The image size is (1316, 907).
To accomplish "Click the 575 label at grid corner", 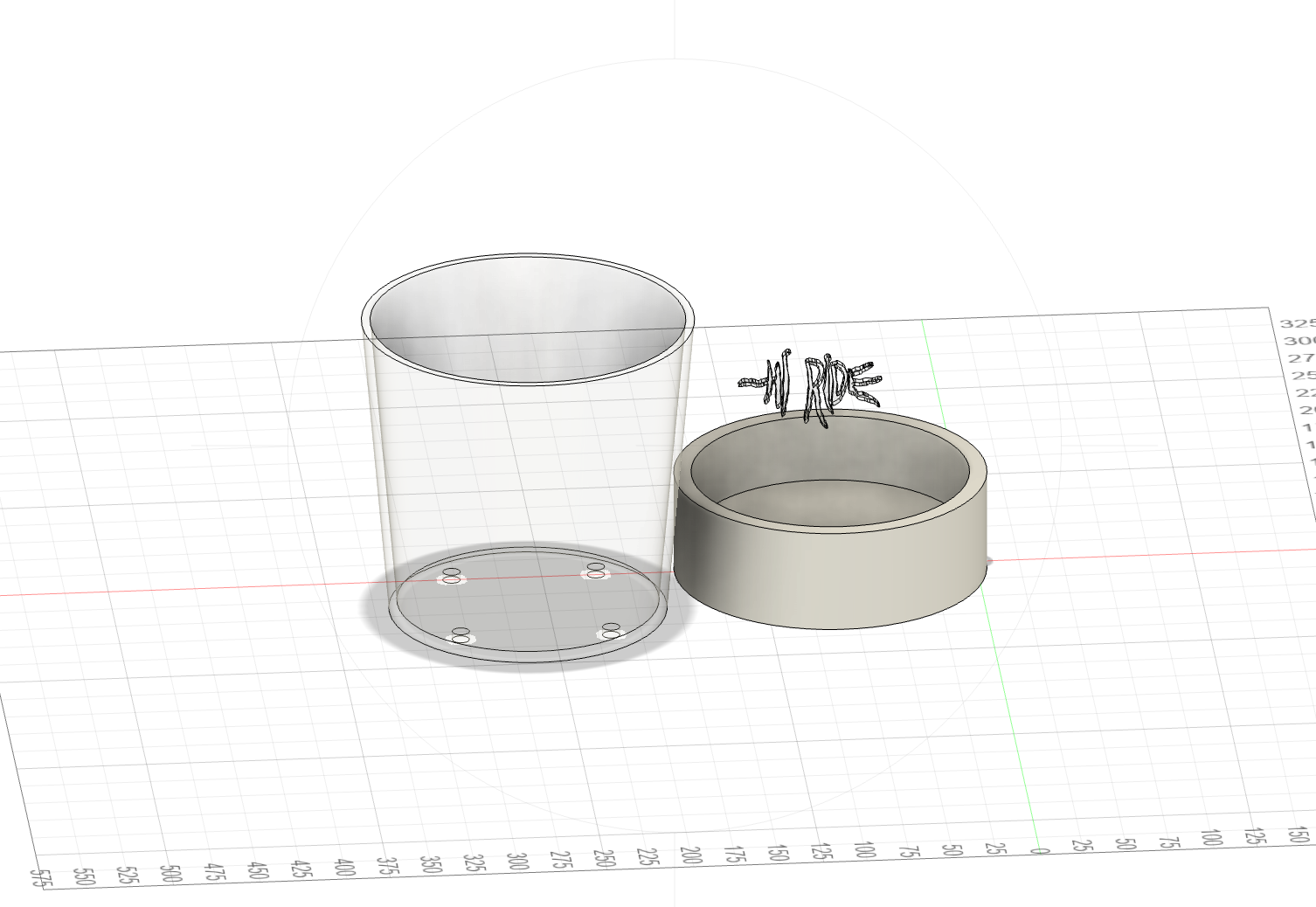I will (40, 878).
